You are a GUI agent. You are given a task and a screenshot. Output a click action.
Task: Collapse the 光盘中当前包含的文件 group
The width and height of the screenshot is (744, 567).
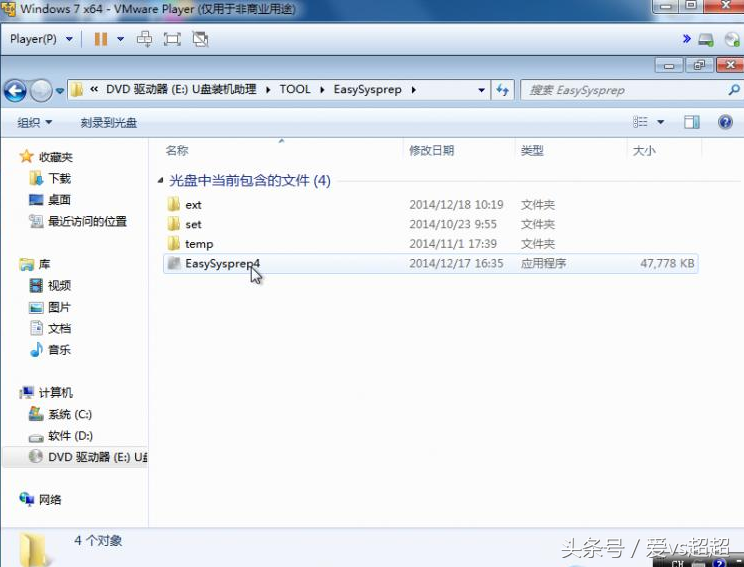point(161,180)
